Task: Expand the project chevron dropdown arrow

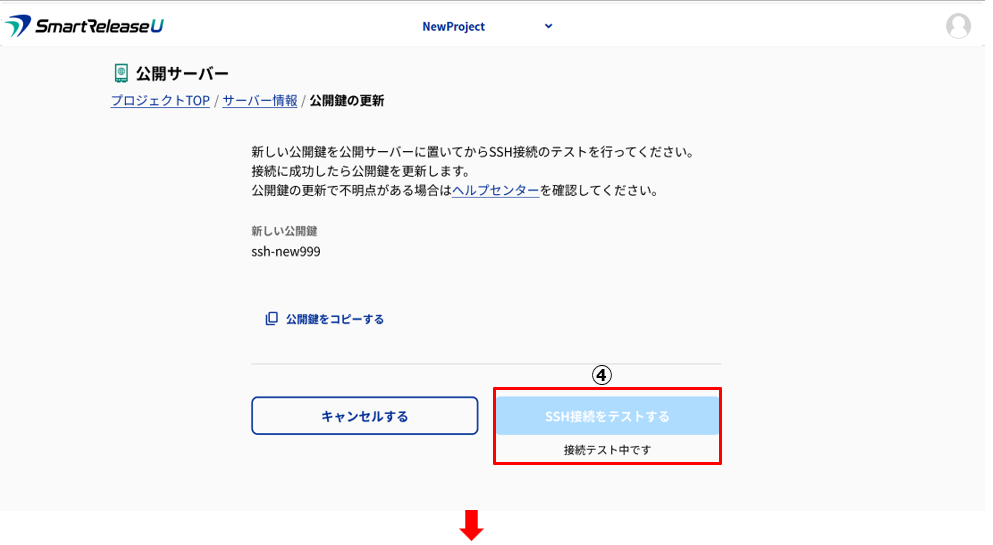Action: [548, 26]
